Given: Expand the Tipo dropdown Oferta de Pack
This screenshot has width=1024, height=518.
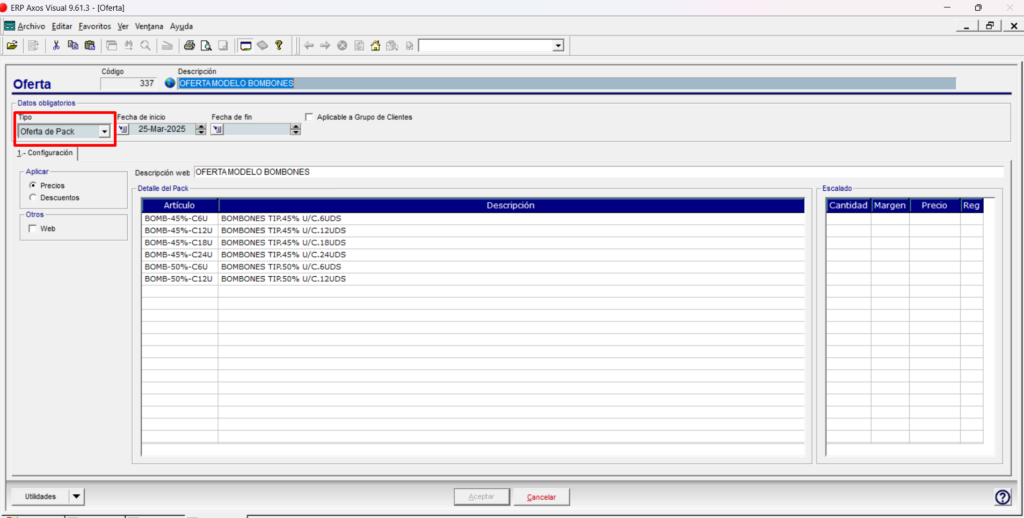Looking at the screenshot, I should pos(104,131).
